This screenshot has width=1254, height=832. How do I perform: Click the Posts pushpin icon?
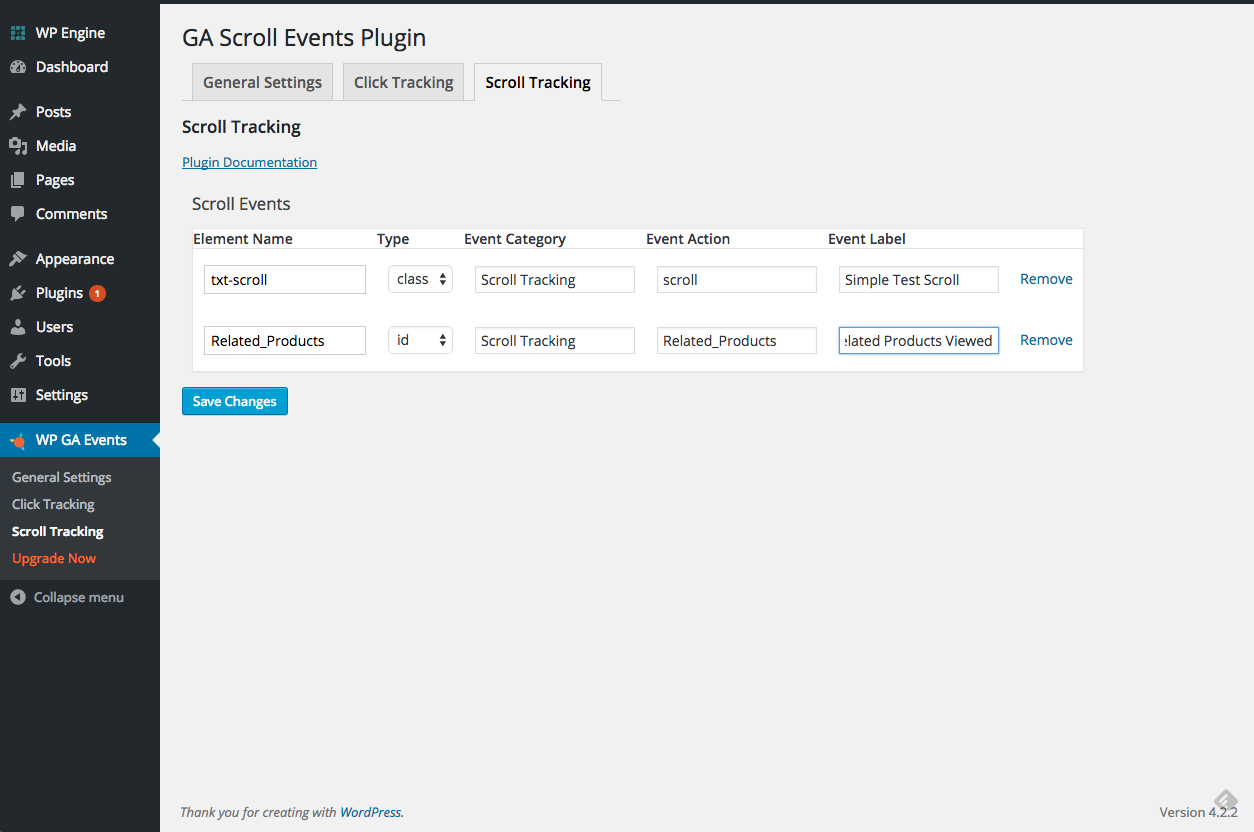click(18, 112)
